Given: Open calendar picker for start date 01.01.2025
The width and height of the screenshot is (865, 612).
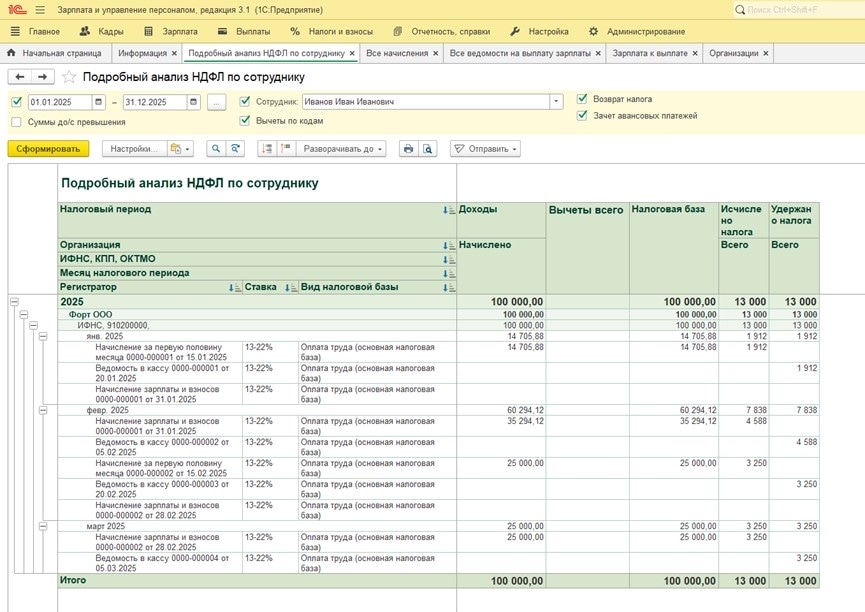Looking at the screenshot, I should tap(98, 102).
